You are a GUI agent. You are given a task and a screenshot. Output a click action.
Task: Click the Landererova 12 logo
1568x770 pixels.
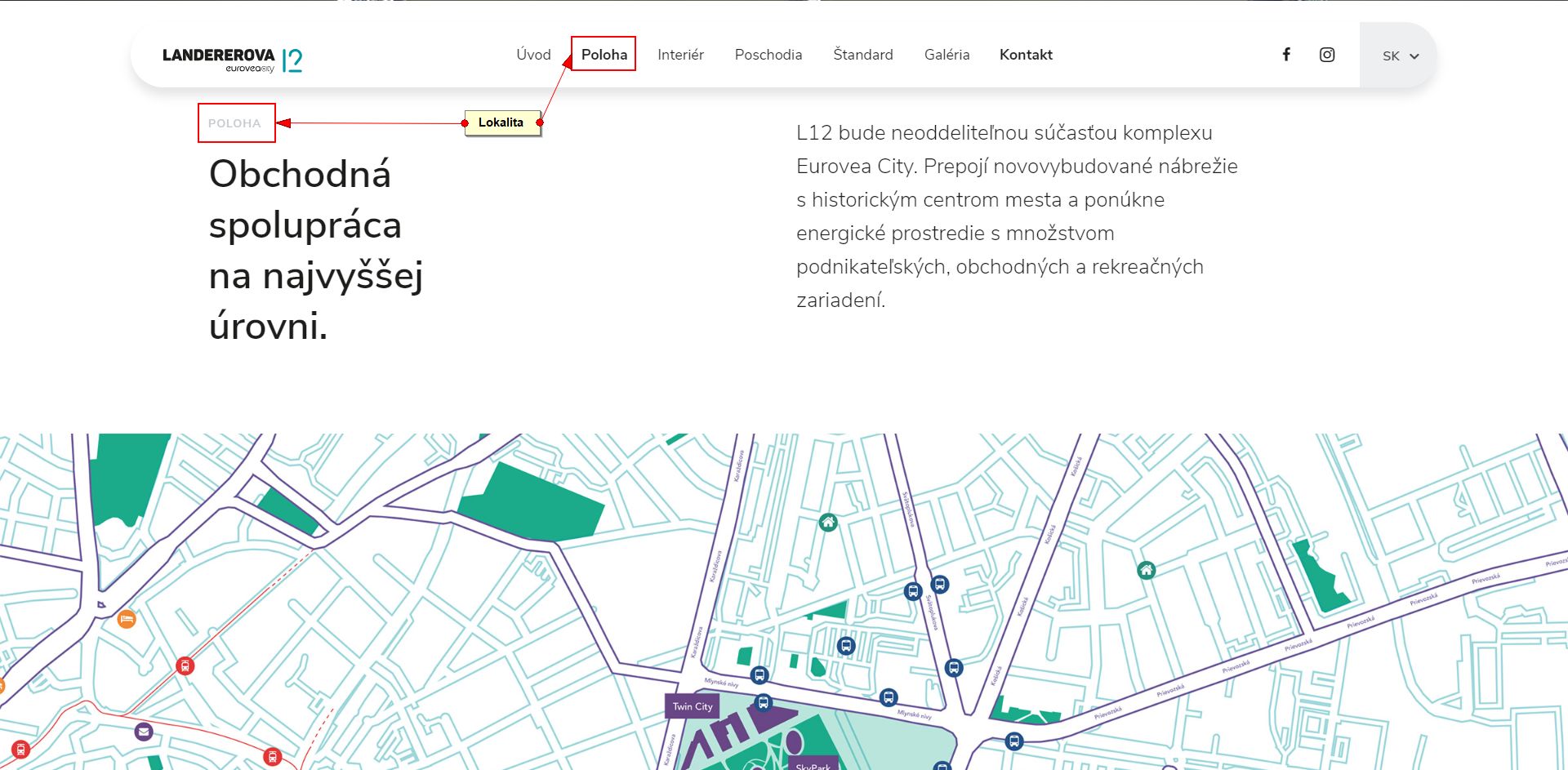[x=233, y=59]
